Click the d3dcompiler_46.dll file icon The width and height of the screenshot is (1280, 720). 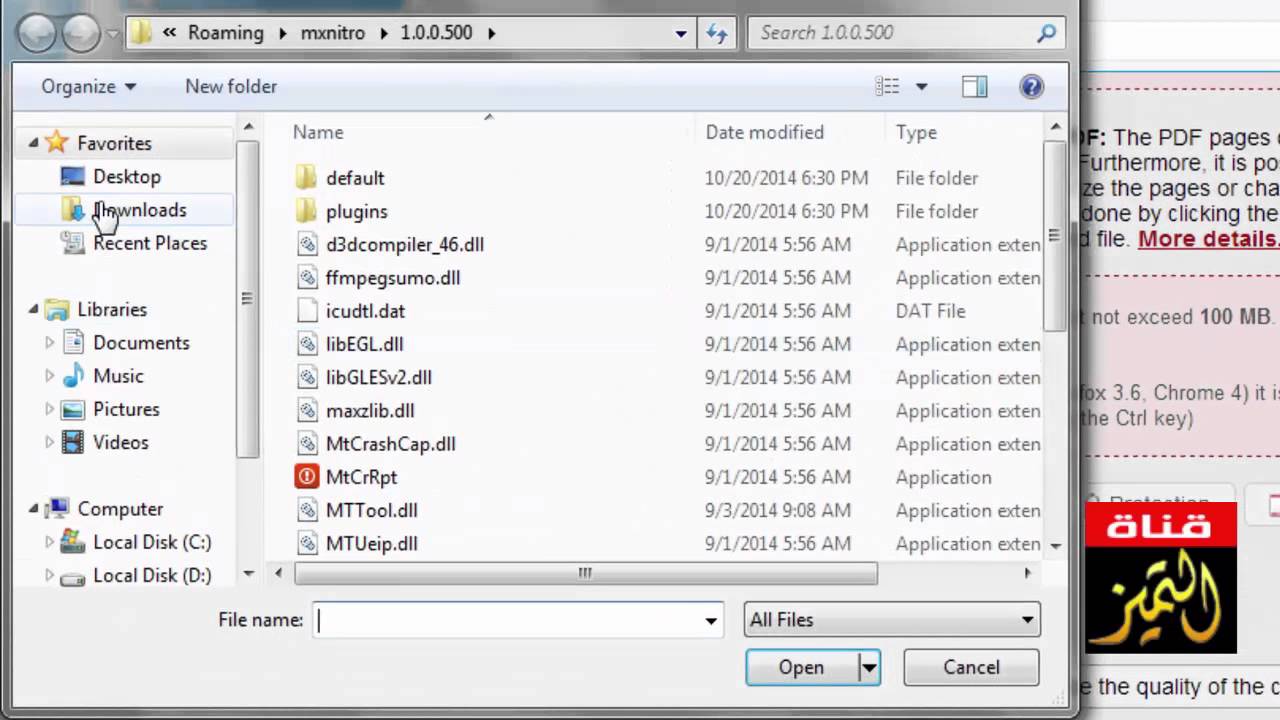click(307, 244)
